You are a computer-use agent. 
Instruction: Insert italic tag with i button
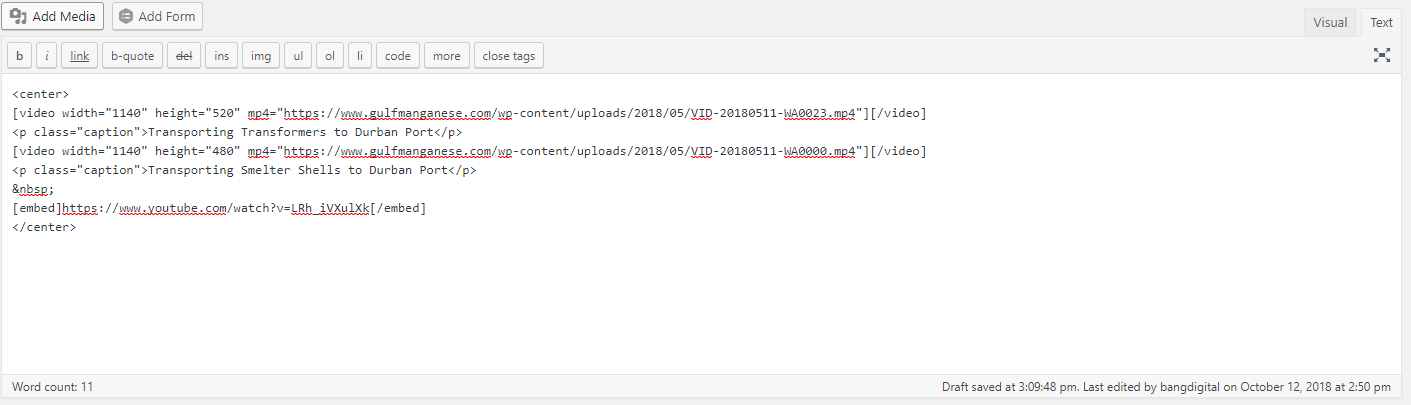point(47,56)
